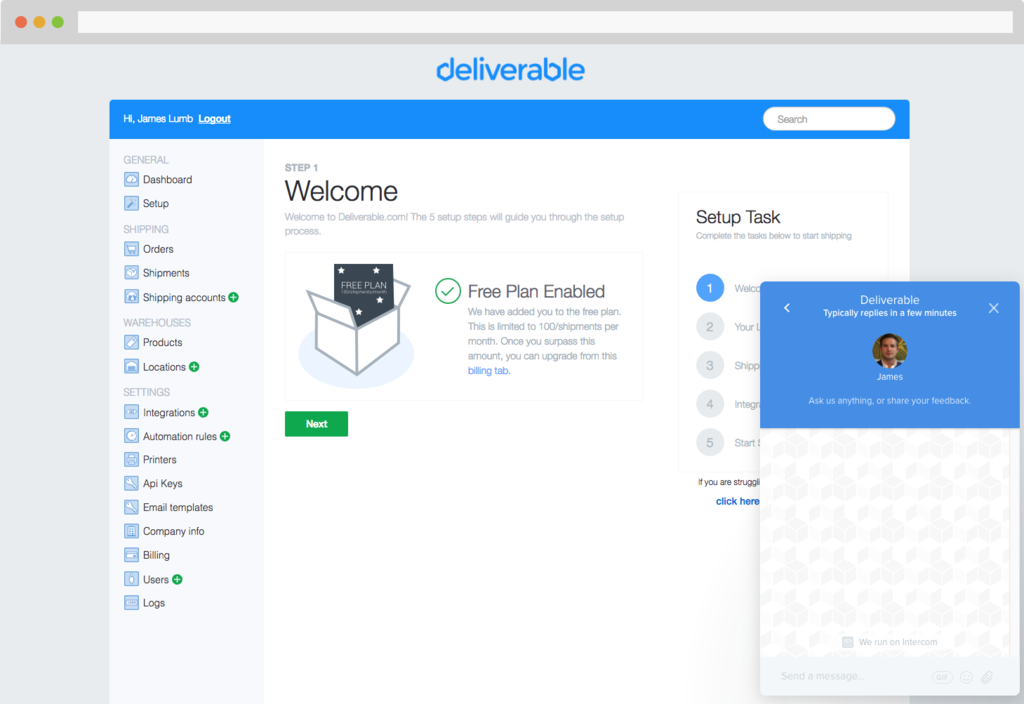Open the Printers icon
Image resolution: width=1024 pixels, height=704 pixels.
(x=131, y=459)
